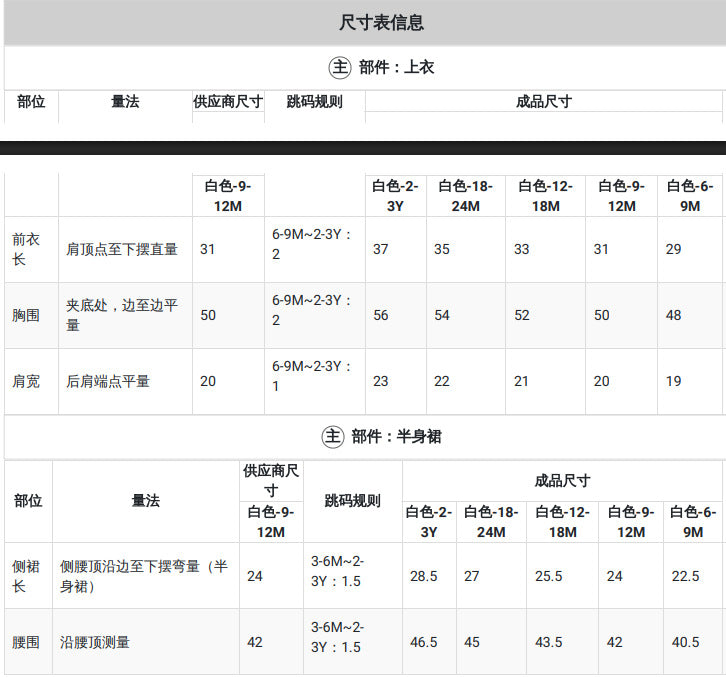Click the 夹底处，边至边平量 measurement cell
Image resolution: width=726 pixels, height=678 pixels.
pos(122,315)
